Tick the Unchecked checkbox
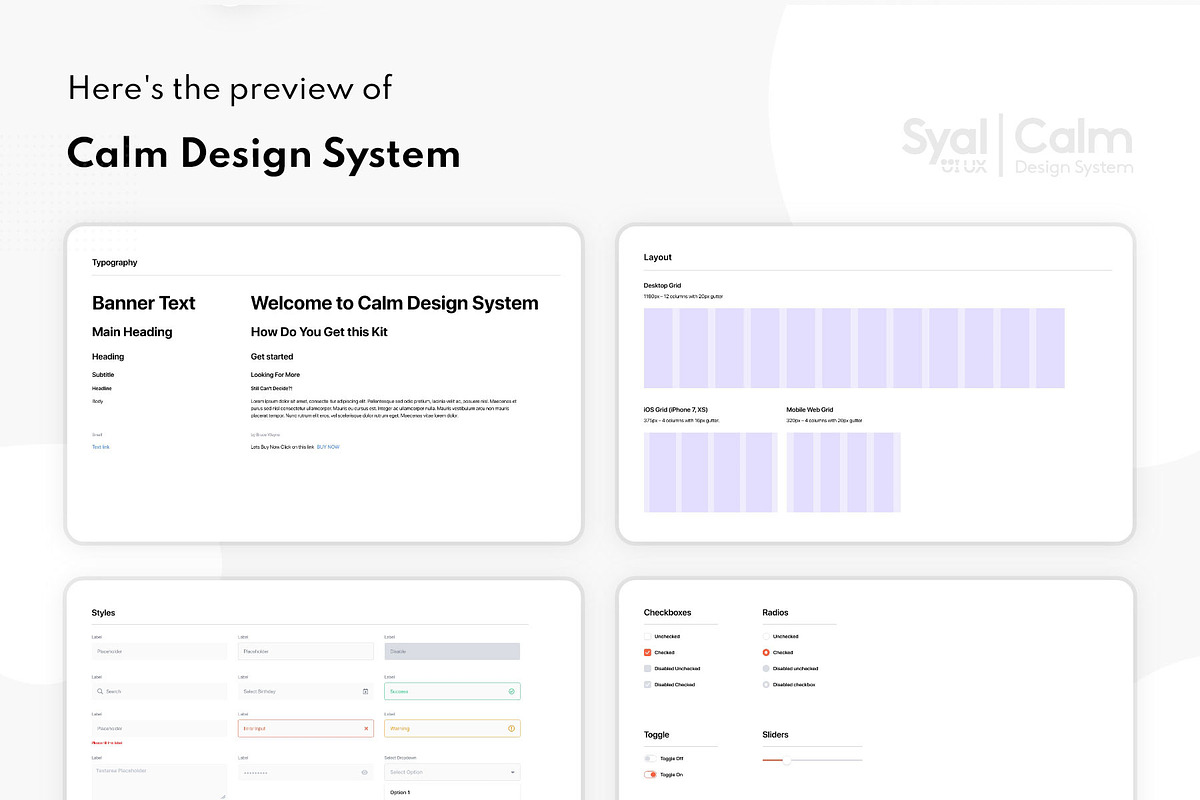 click(x=647, y=636)
